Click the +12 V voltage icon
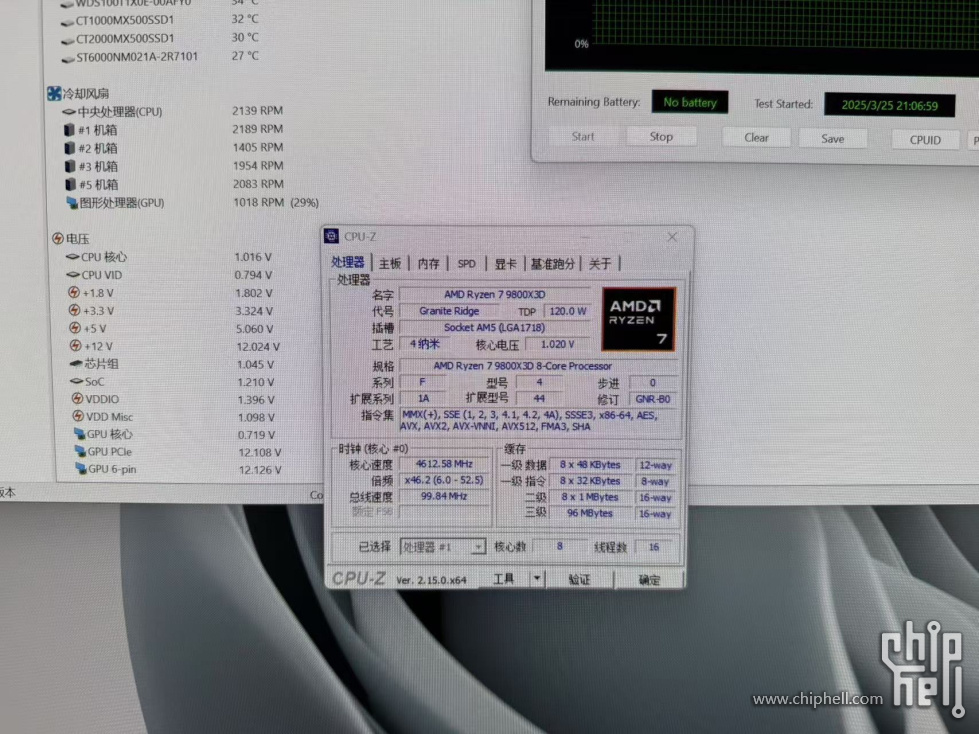 coord(76,345)
